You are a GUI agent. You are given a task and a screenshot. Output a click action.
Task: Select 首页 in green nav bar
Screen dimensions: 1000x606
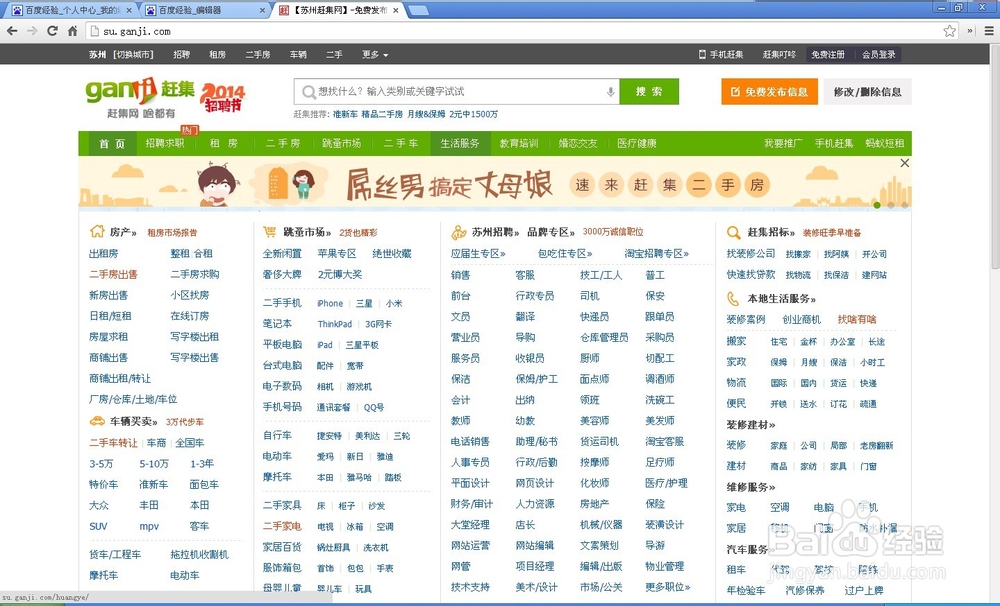click(x=112, y=144)
